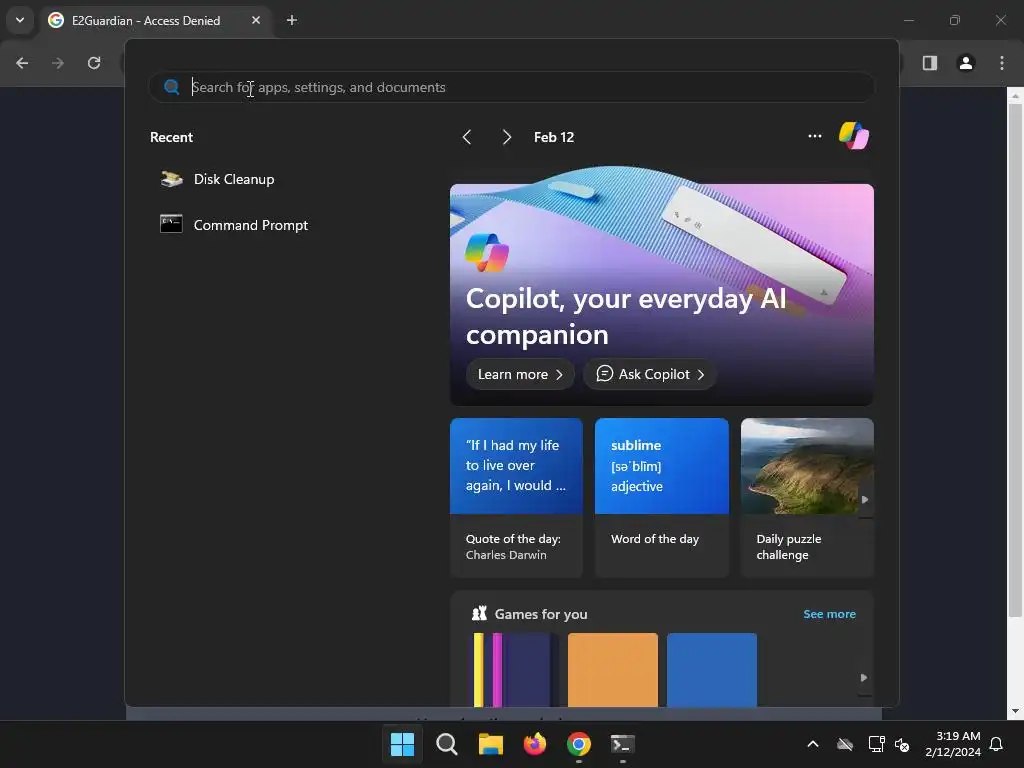Open the Daily puzzle challenge card
The height and width of the screenshot is (768, 1024).
pos(807,498)
